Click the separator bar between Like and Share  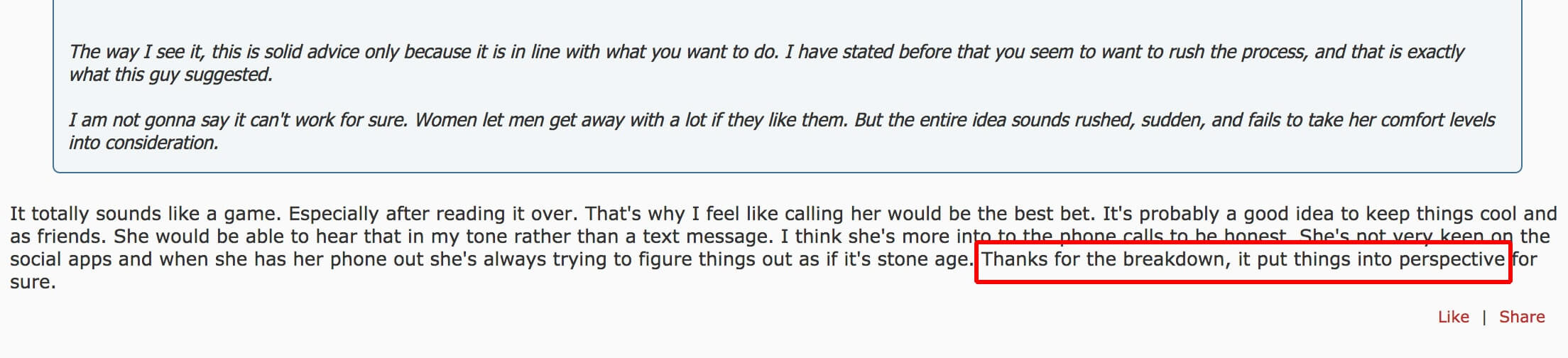pos(1483,318)
